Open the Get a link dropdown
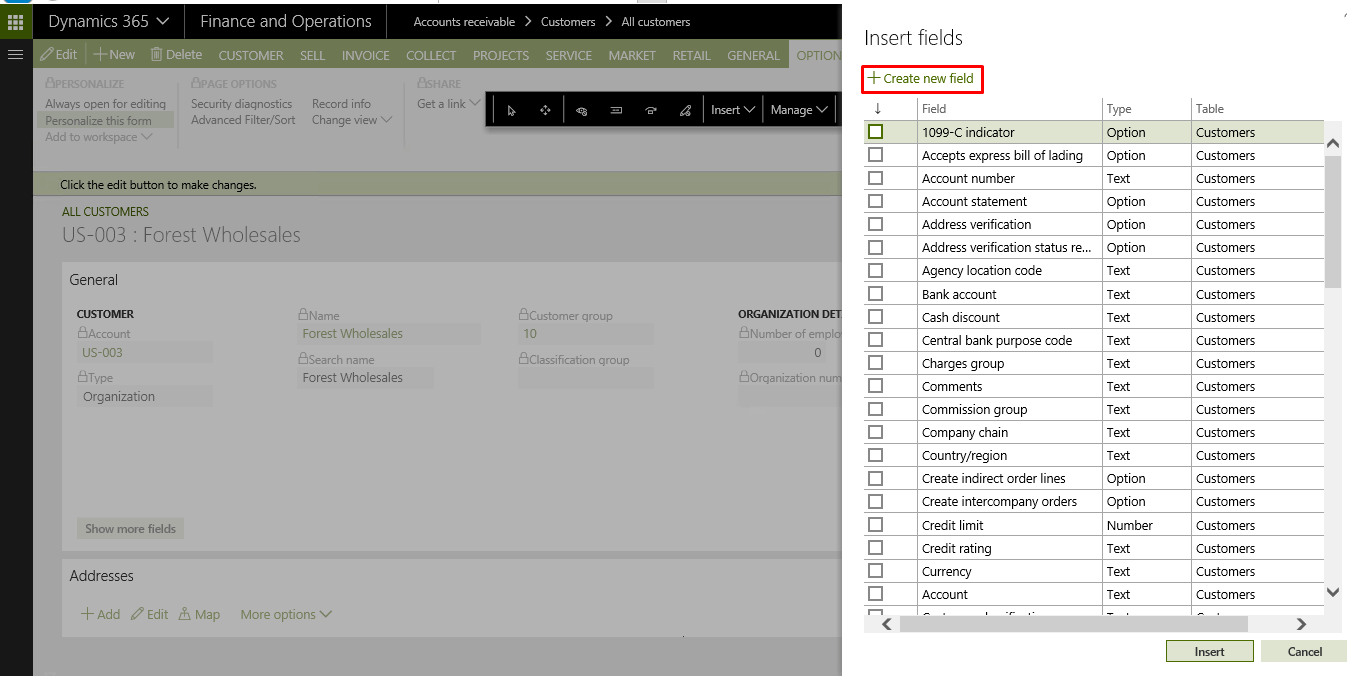The height and width of the screenshot is (676, 1347). click(x=448, y=104)
